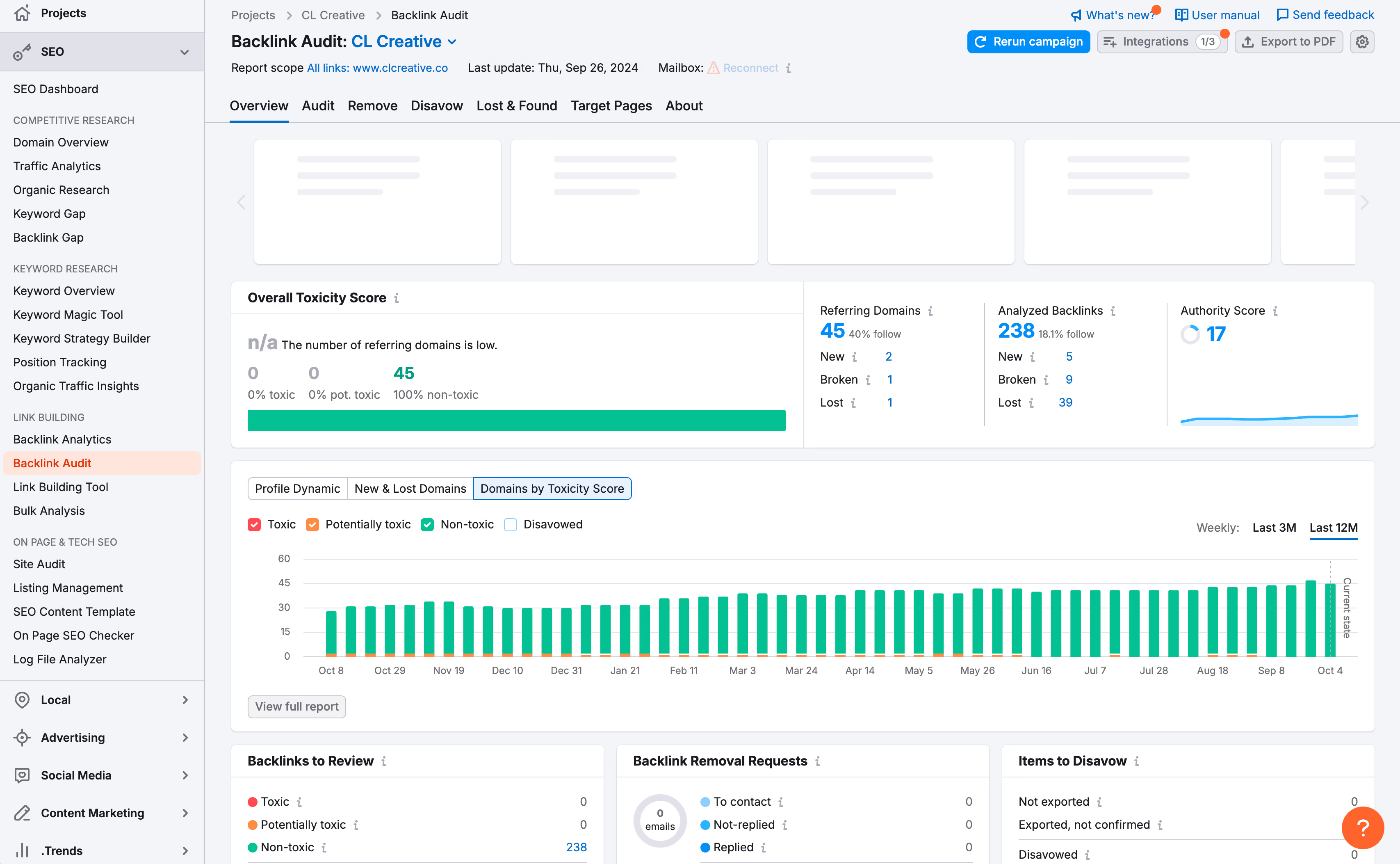Click the Content Marketing pencil icon
This screenshot has height=864, width=1400.
[22, 813]
